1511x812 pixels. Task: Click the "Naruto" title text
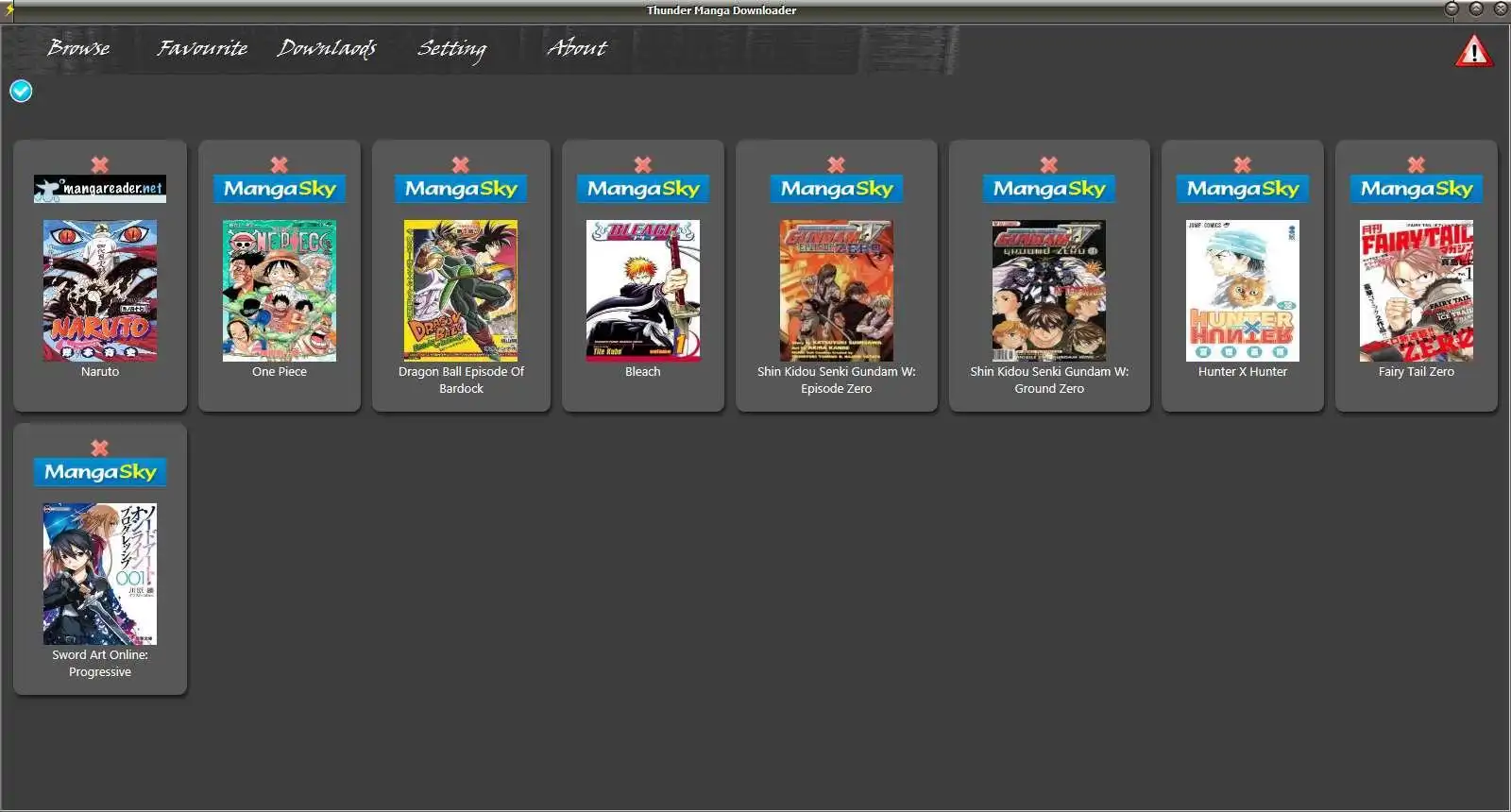coord(100,371)
